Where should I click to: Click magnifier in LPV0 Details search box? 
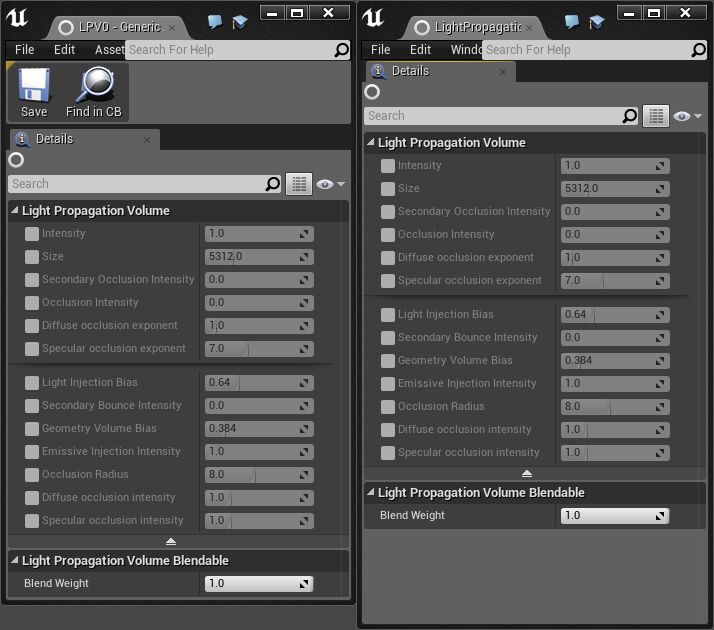272,184
